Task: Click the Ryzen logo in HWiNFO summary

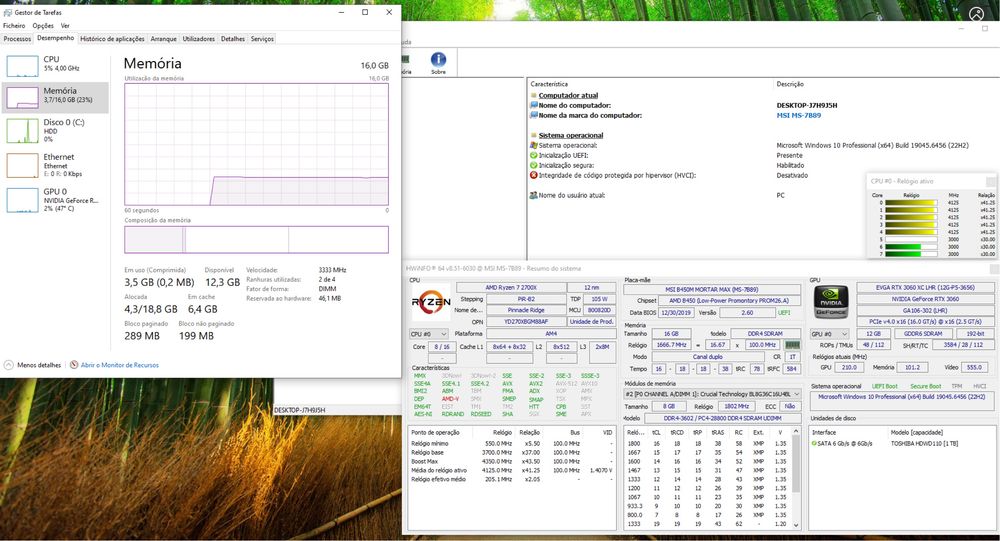Action: tap(430, 302)
